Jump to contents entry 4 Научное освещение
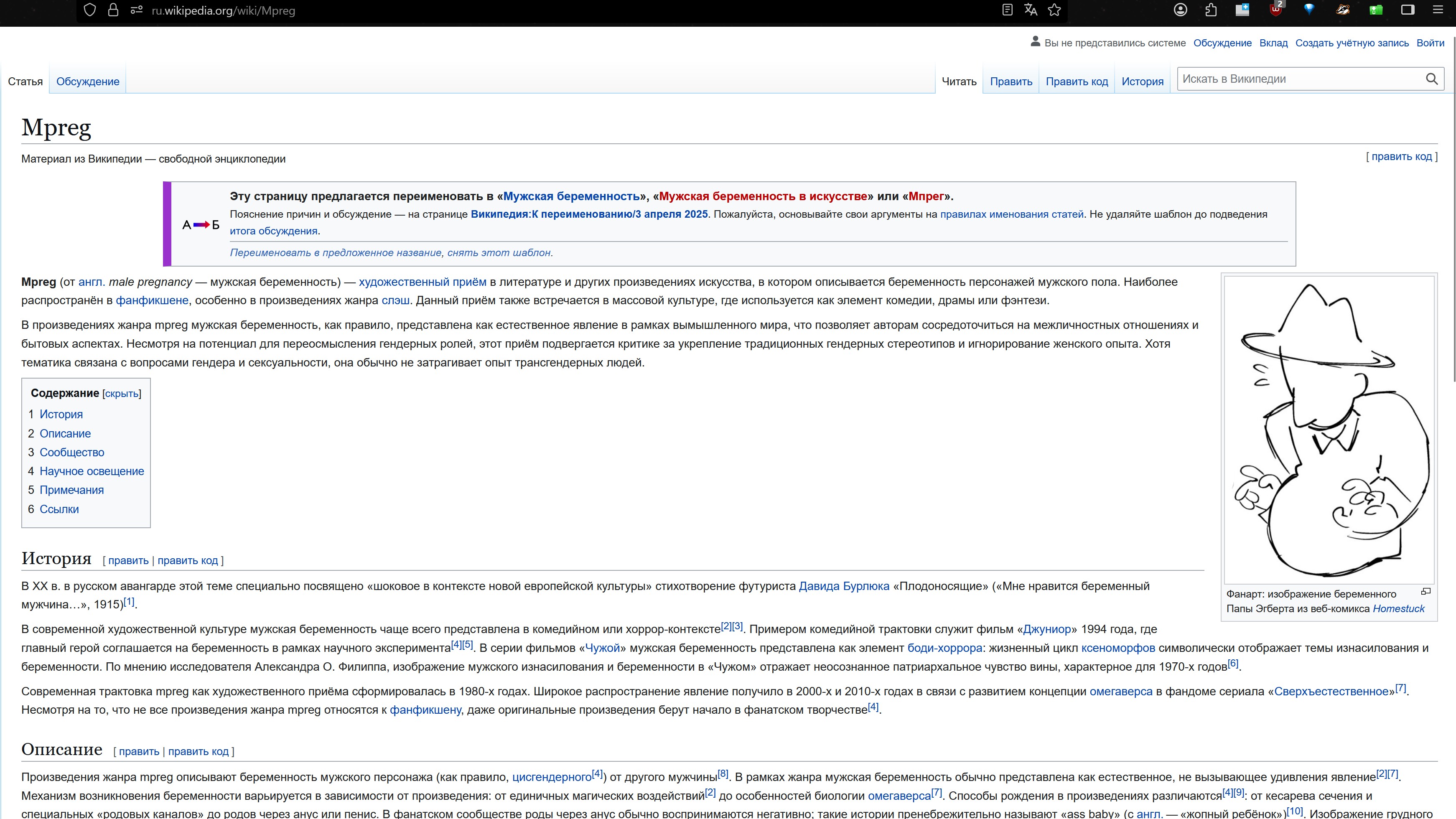The image size is (1456, 819). (x=92, y=471)
